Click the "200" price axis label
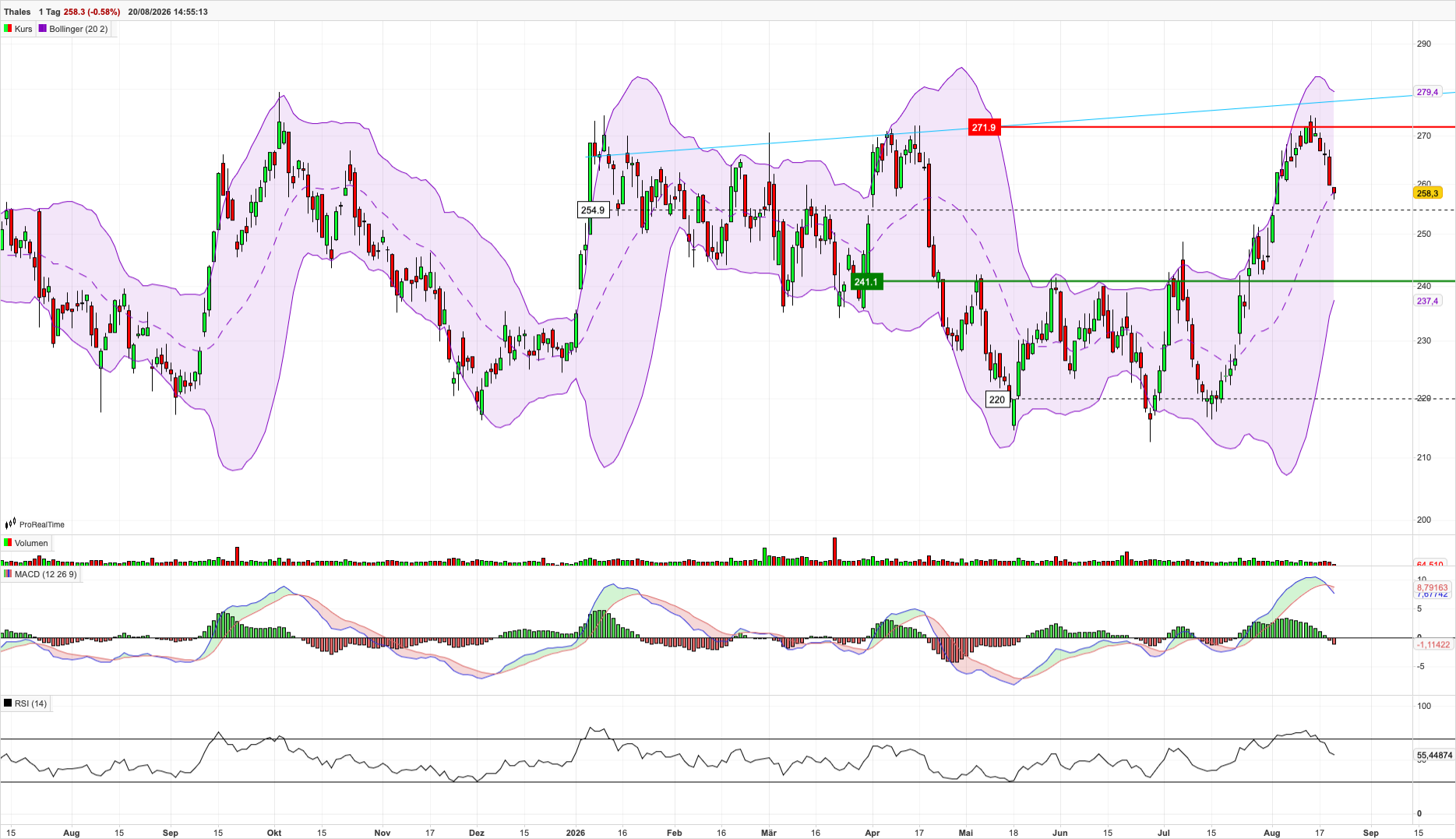Viewport: 1456px width, 839px height. [1424, 520]
